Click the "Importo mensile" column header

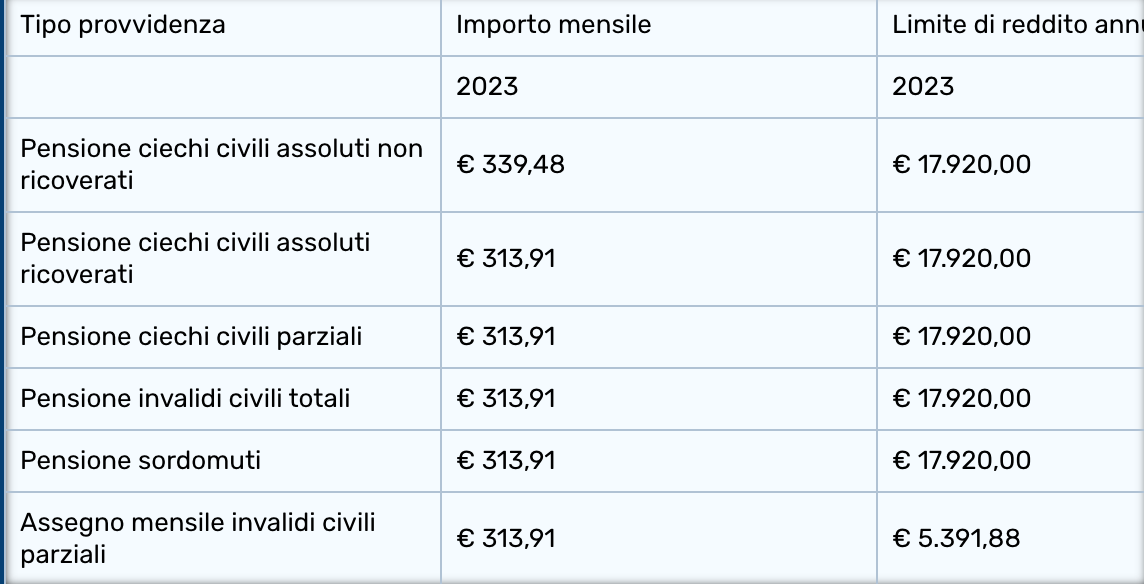(553, 25)
